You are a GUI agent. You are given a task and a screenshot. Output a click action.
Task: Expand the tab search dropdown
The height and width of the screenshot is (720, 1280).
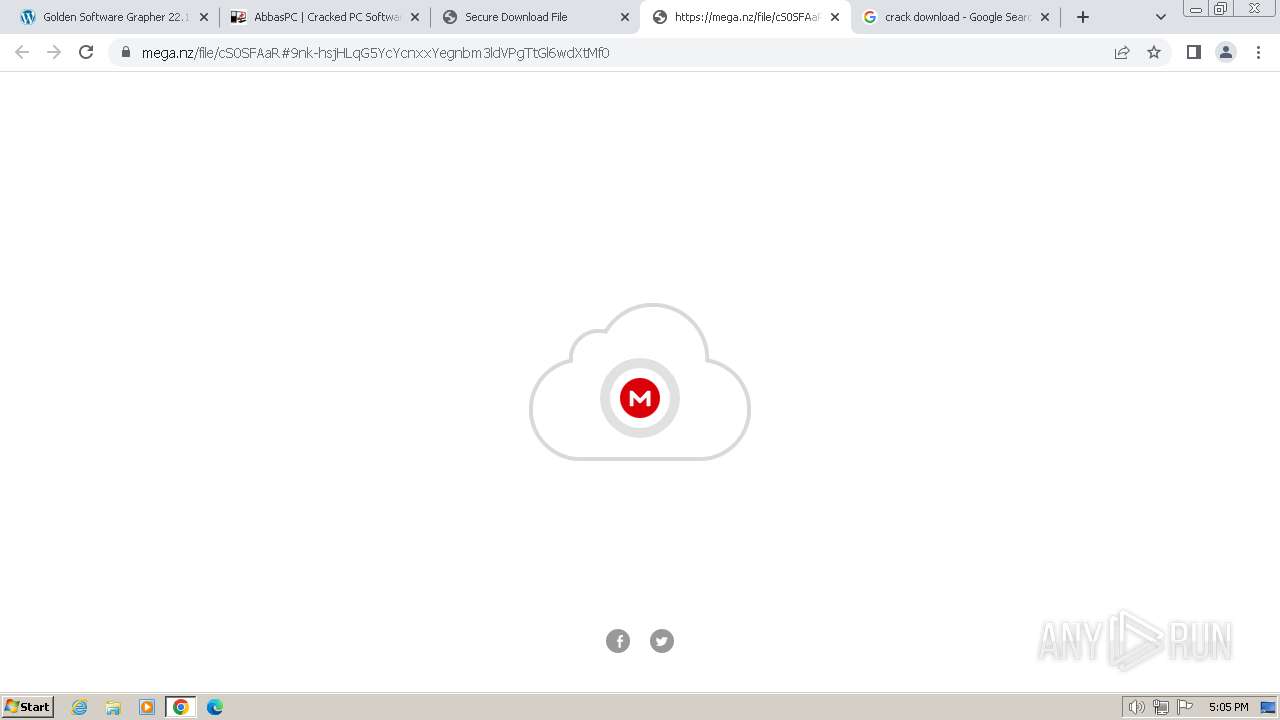(x=1161, y=17)
